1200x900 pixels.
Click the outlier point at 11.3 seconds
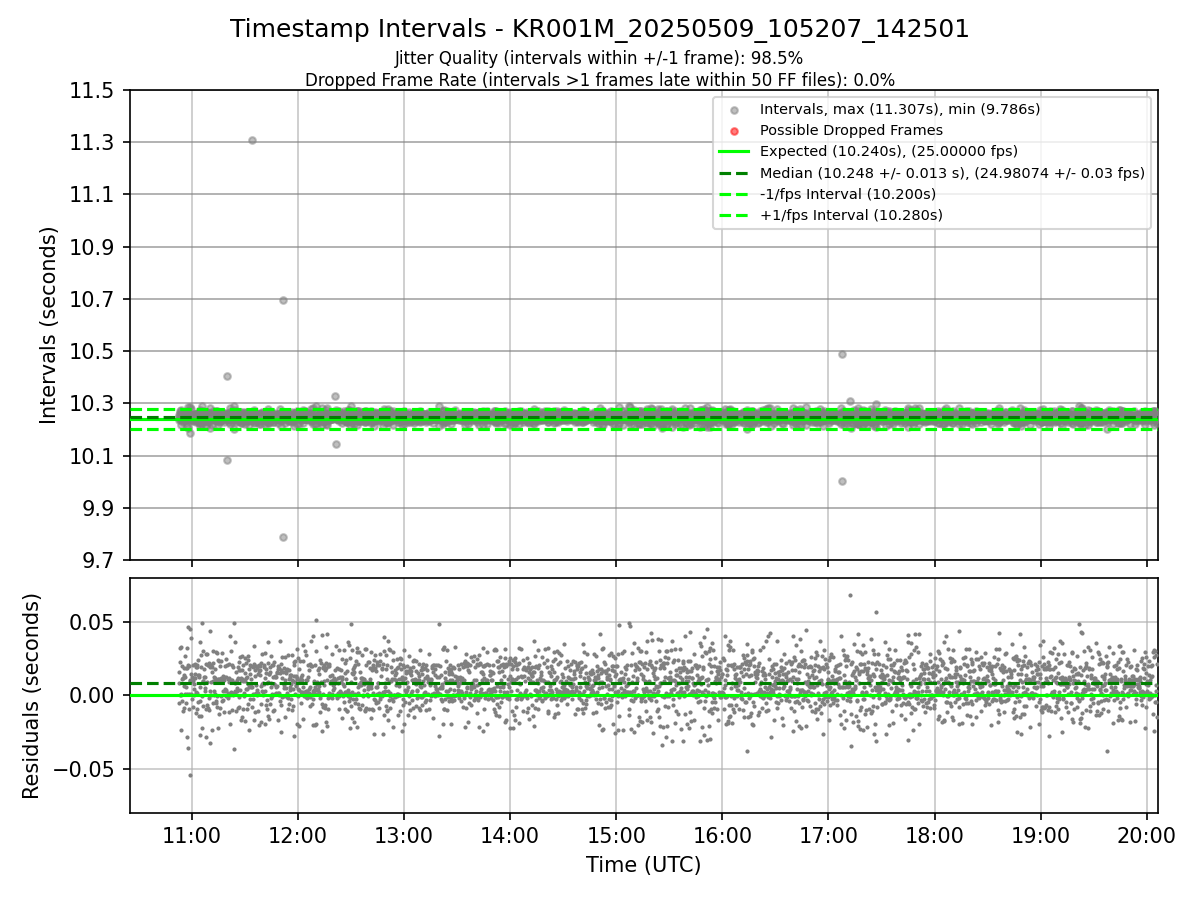pyautogui.click(x=252, y=140)
